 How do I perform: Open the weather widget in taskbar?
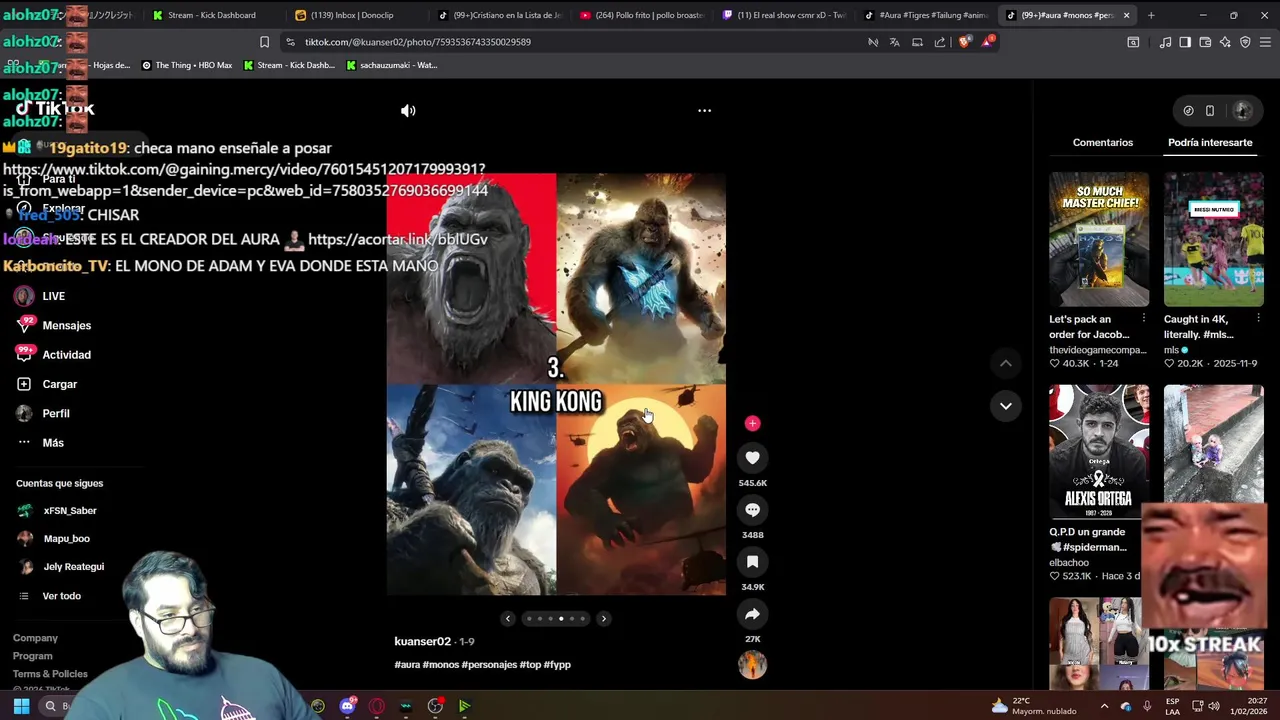point(1034,706)
